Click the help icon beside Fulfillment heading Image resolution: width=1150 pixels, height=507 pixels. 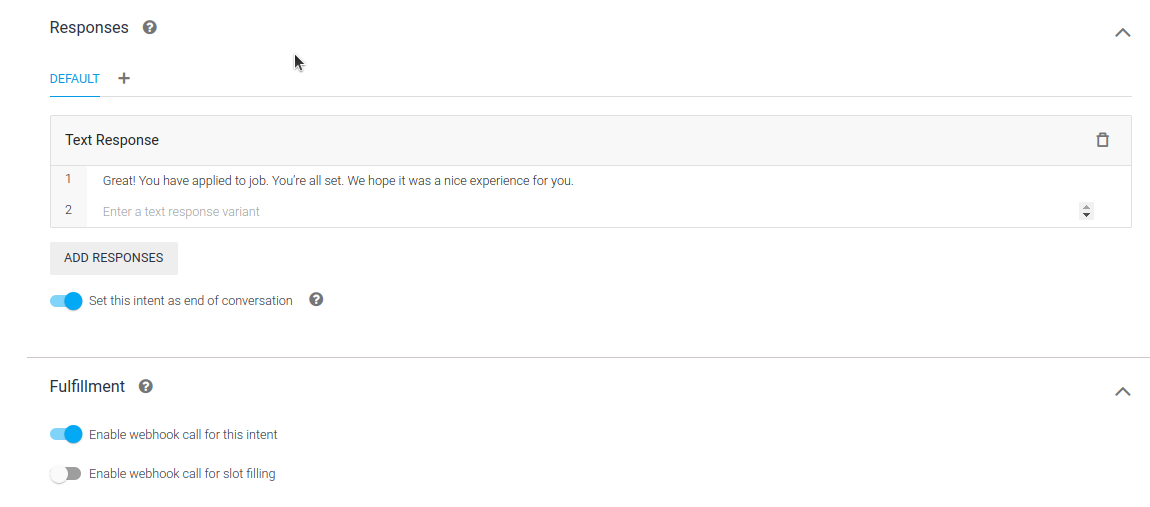[x=146, y=386]
